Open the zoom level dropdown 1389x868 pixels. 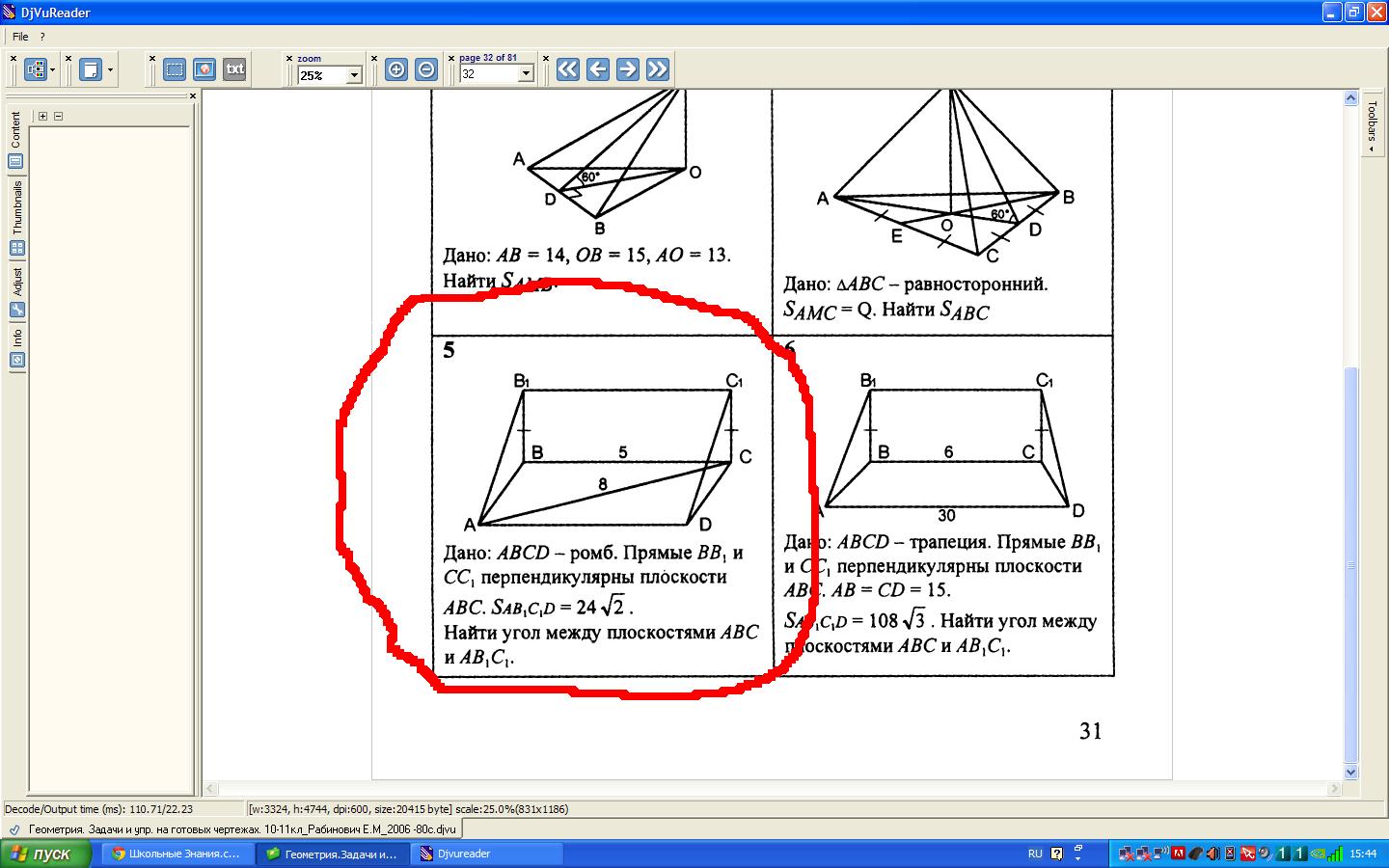[353, 75]
